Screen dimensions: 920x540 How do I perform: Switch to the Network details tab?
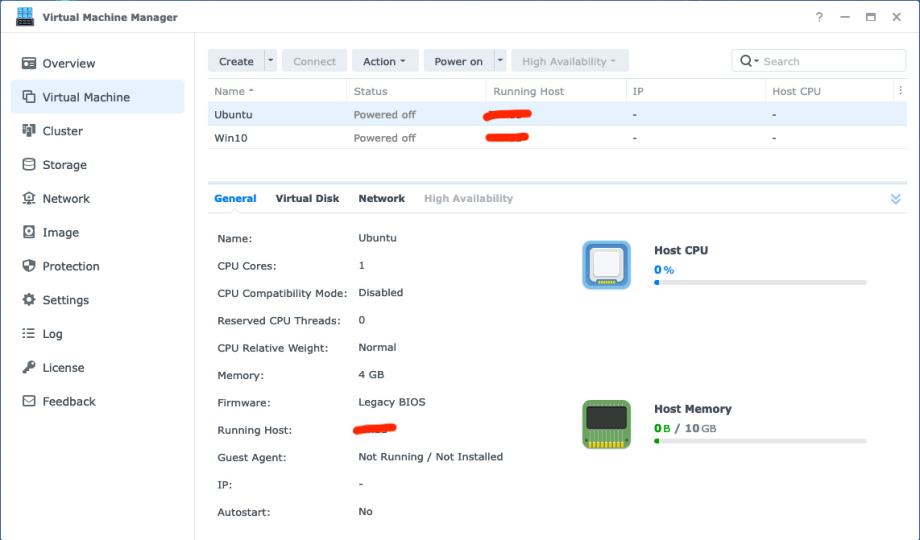click(381, 199)
